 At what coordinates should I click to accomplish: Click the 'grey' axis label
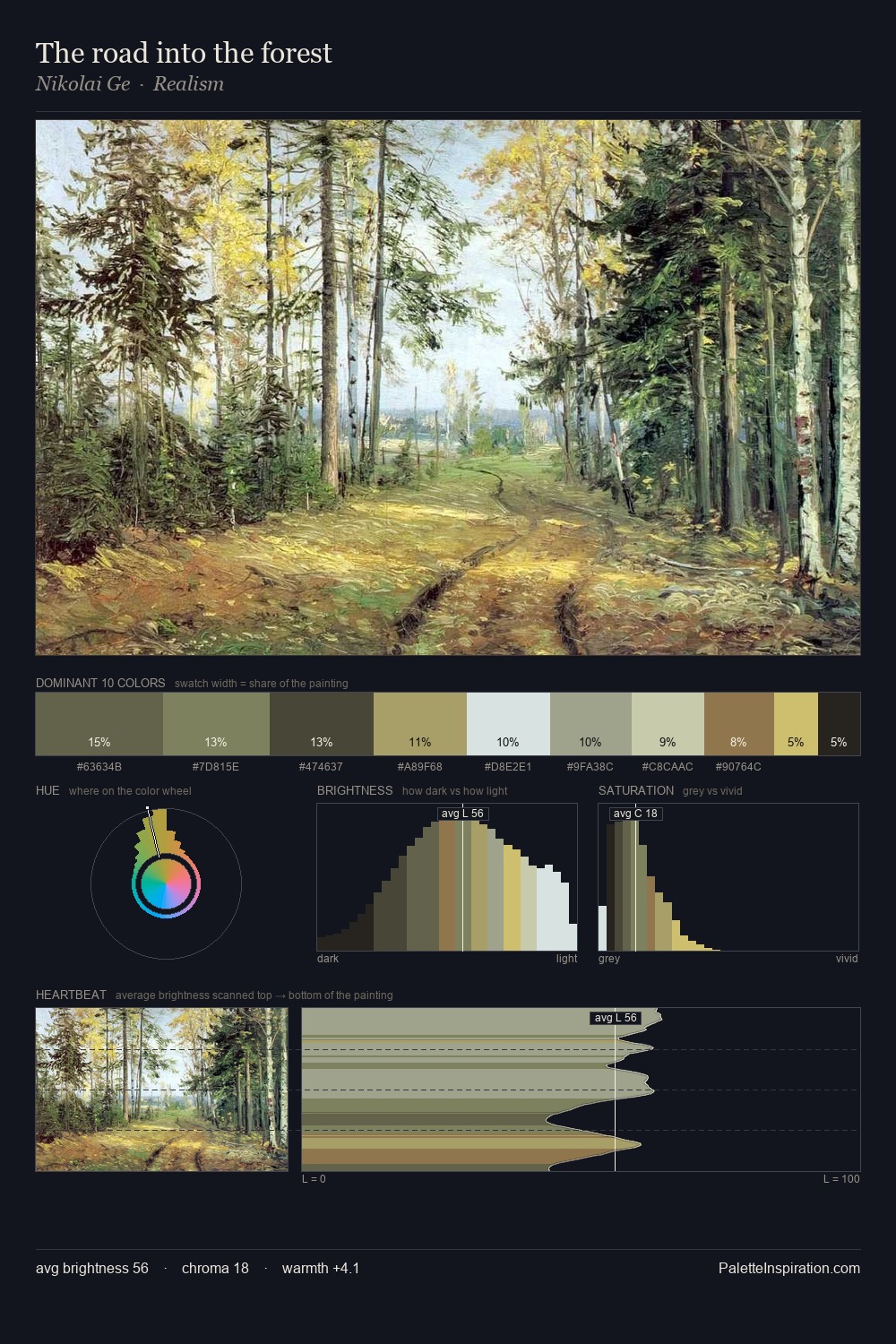pos(609,959)
